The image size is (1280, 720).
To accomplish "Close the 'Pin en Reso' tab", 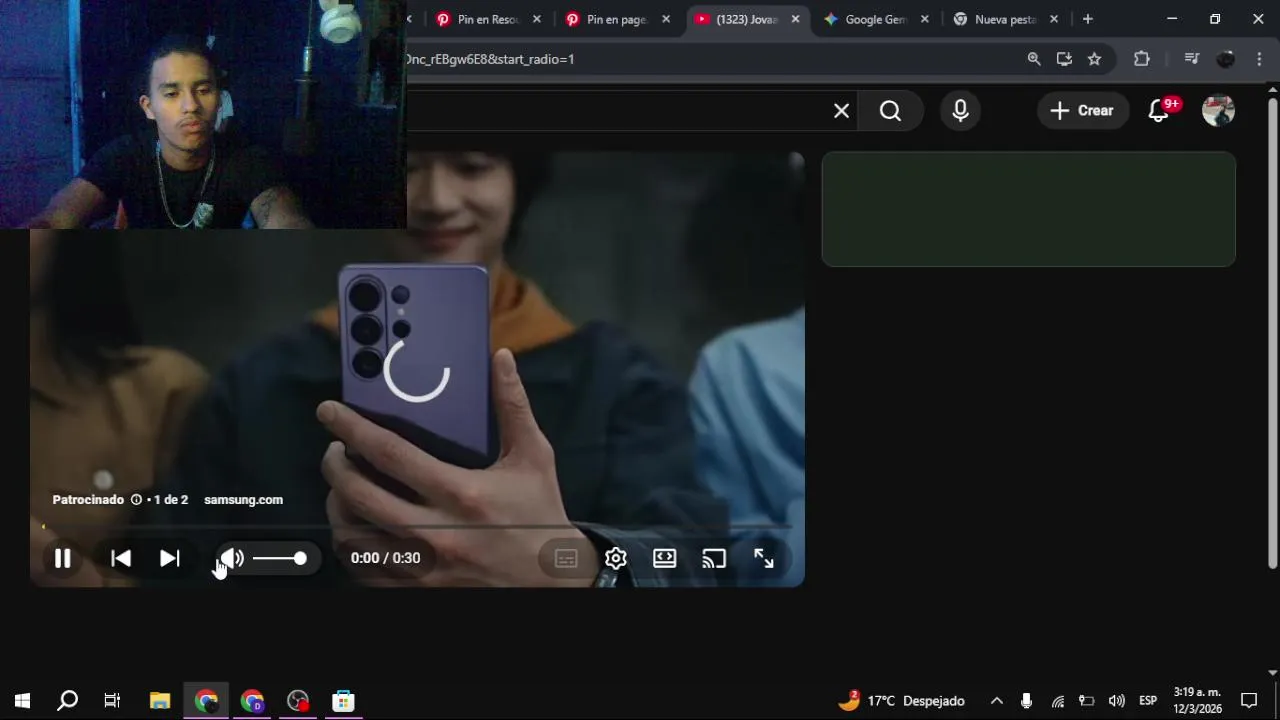I will (537, 19).
